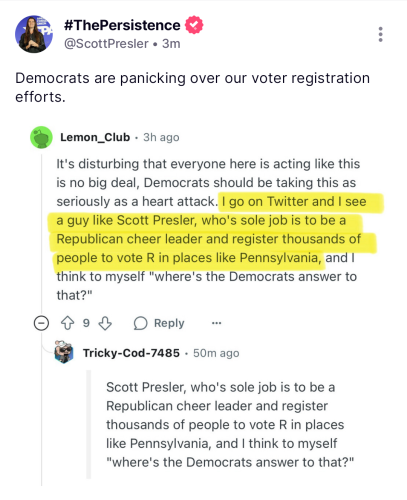407x500 pixels.
Task: Open the three-dot post options menu
Action: [x=380, y=34]
